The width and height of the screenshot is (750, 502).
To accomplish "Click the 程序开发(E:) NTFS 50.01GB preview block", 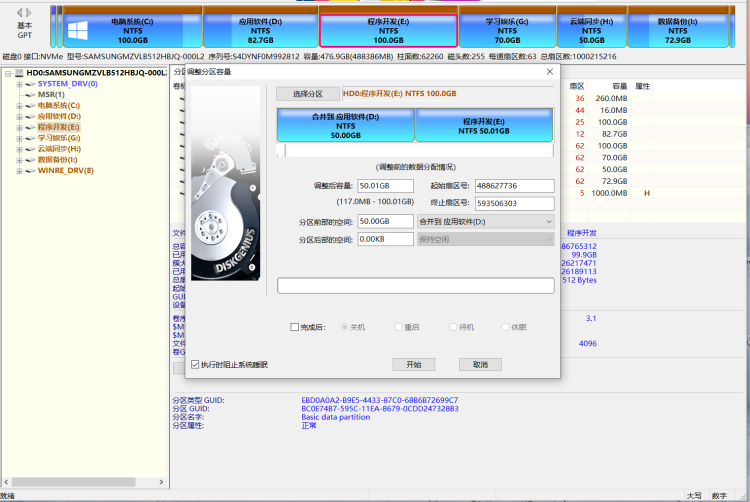I will point(484,126).
